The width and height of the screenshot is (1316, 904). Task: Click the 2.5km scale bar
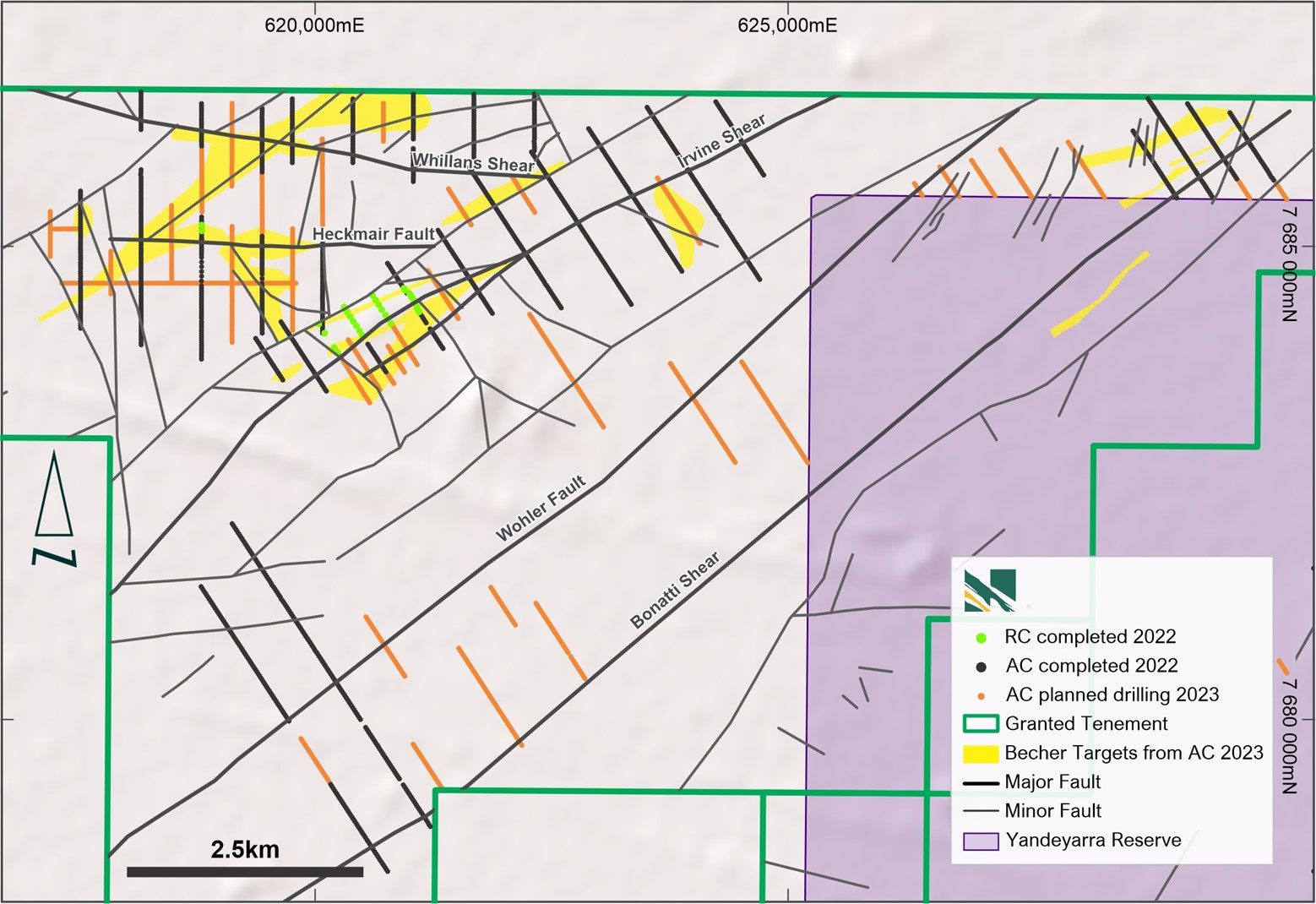pos(245,871)
